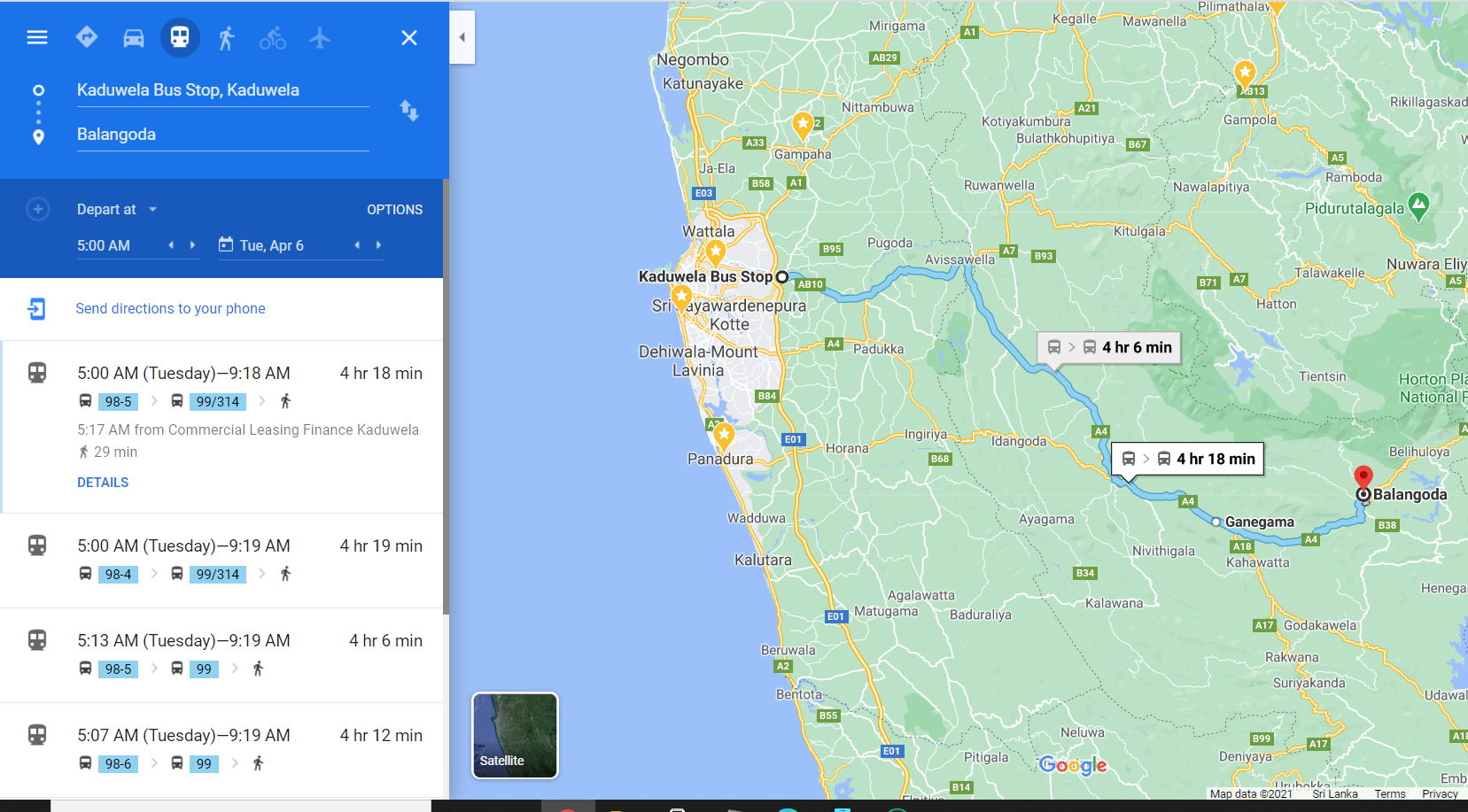Click the Sri Lanka region link
Screen dimensions: 1468x812
[1335, 794]
